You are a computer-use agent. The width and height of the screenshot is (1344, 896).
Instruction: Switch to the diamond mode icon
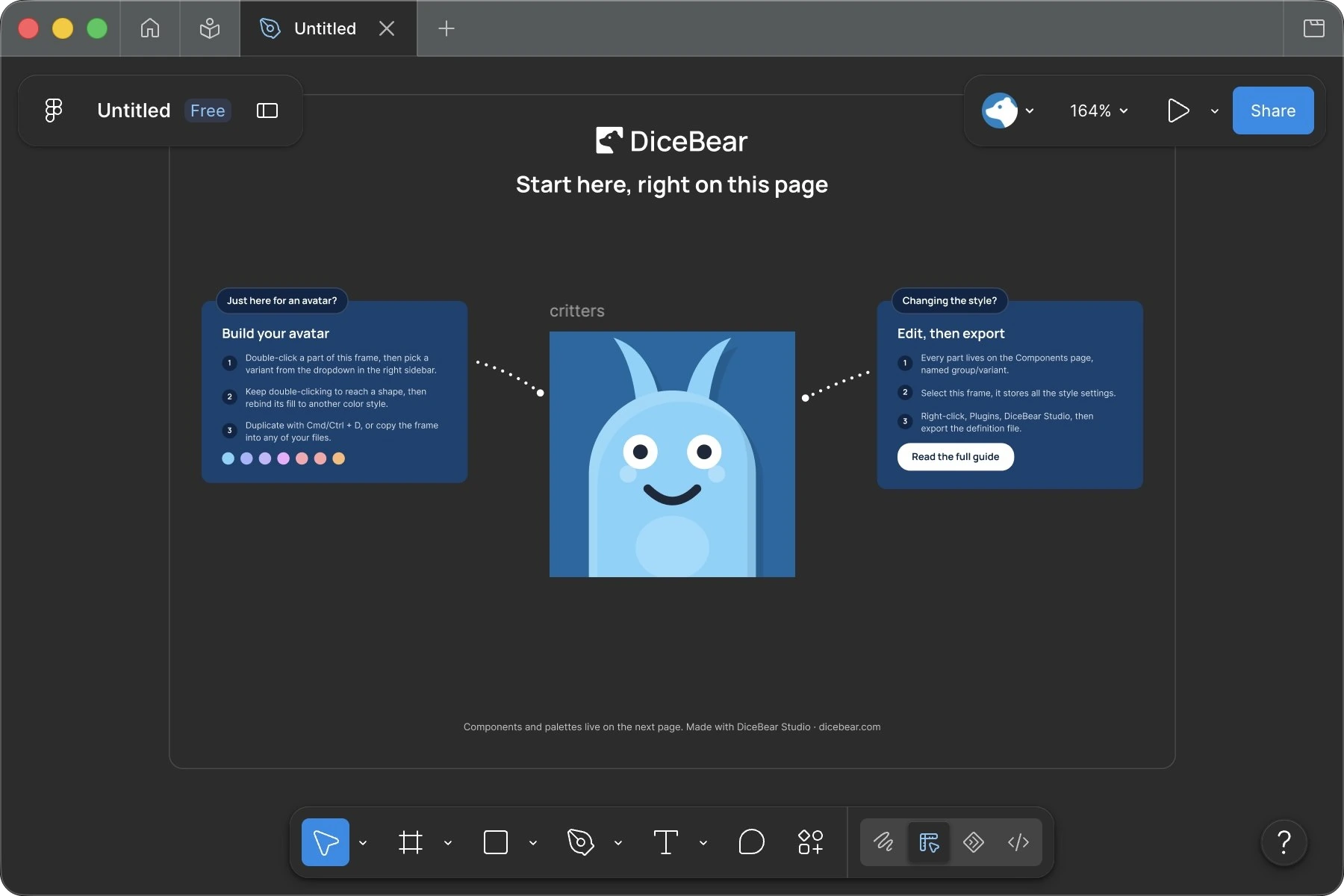coord(974,842)
